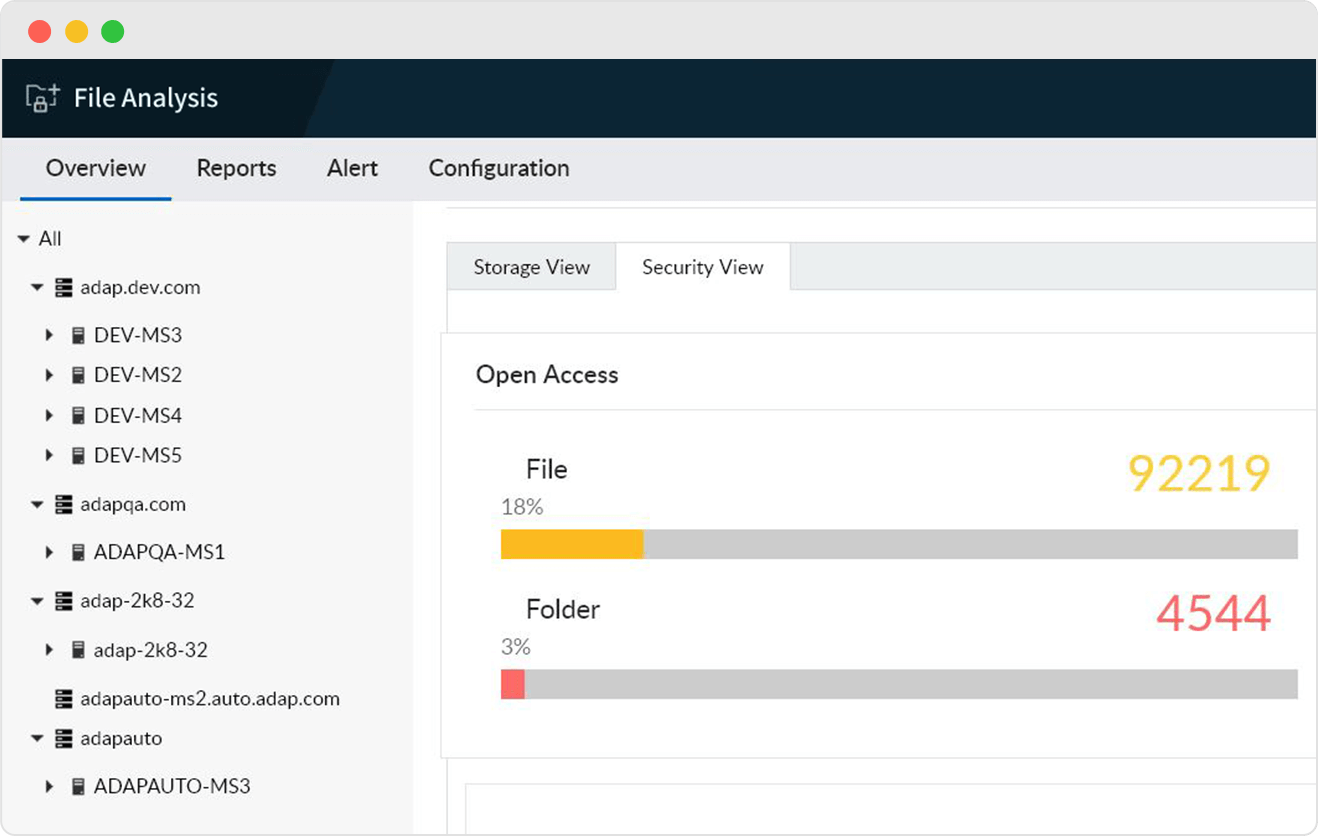The image size is (1318, 837).
Task: Click the File Analysis lock-folder icon
Action: pos(42,97)
